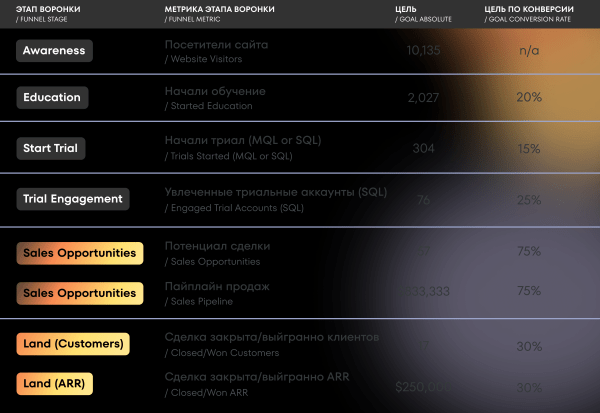This screenshot has width=600, height=413.
Task: Click the 20% conversion rate value
Action: click(x=529, y=98)
